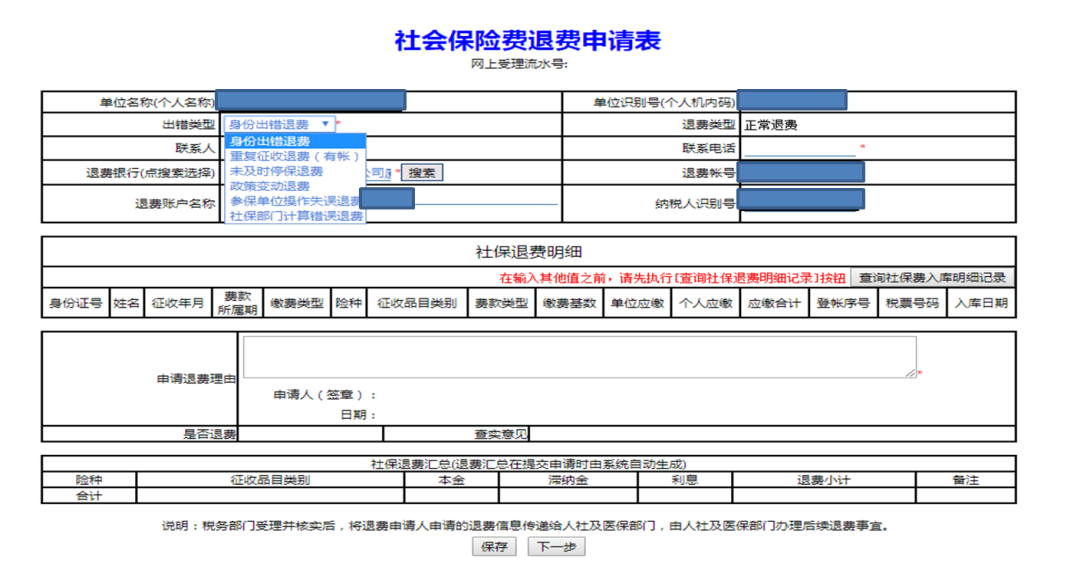Choose 重复征收退费（有帐） from the list

click(295, 156)
